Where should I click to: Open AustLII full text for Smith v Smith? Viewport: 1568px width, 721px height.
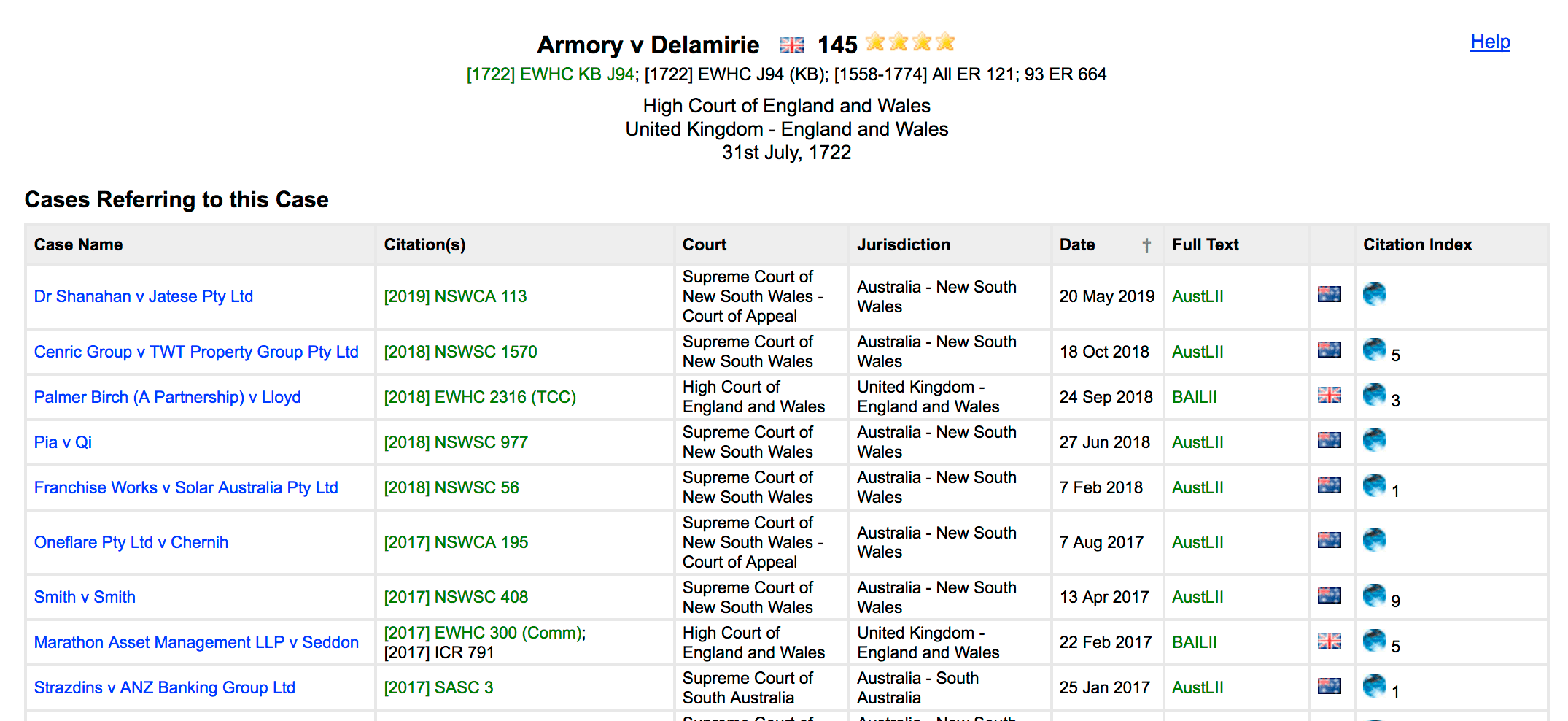point(1197,596)
